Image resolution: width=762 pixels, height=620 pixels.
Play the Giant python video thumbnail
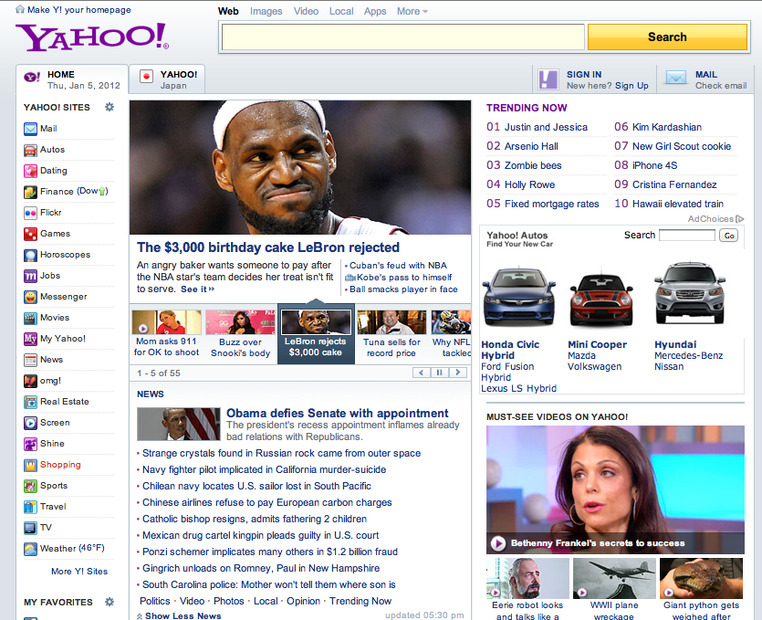(x=701, y=578)
